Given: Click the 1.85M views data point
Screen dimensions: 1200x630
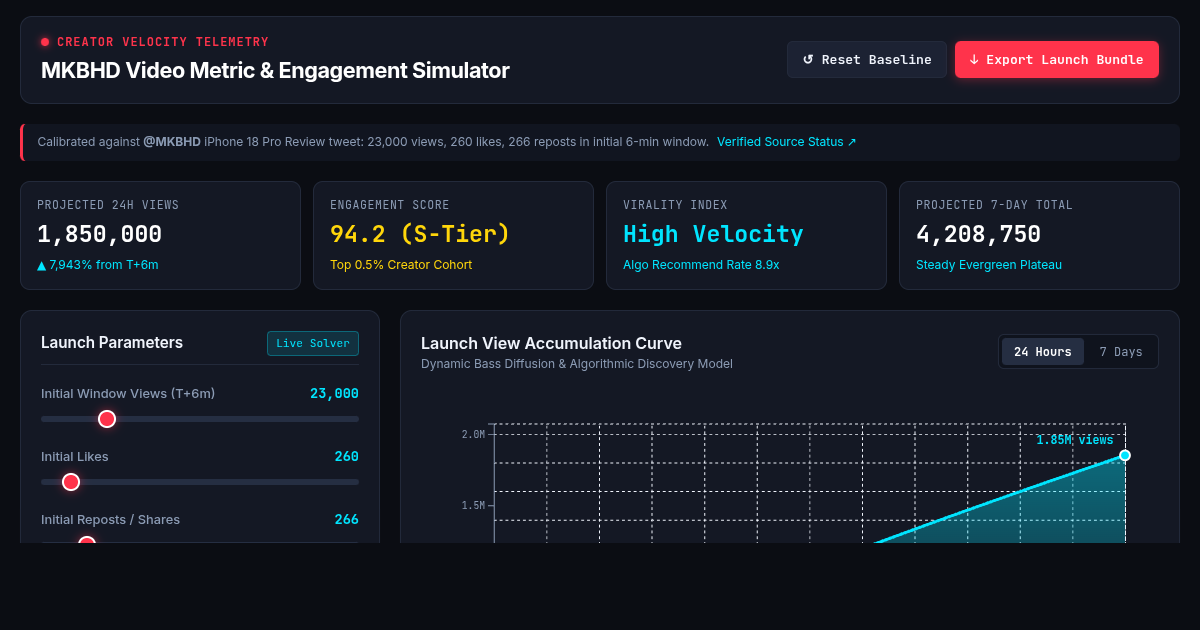Looking at the screenshot, I should coord(1125,455).
